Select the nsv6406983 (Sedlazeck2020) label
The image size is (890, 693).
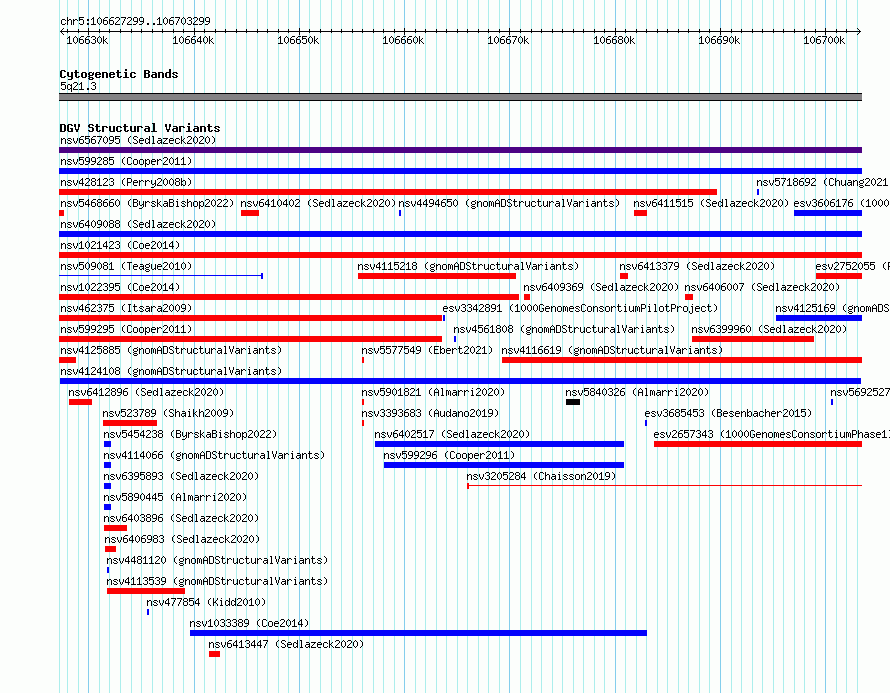click(182, 539)
